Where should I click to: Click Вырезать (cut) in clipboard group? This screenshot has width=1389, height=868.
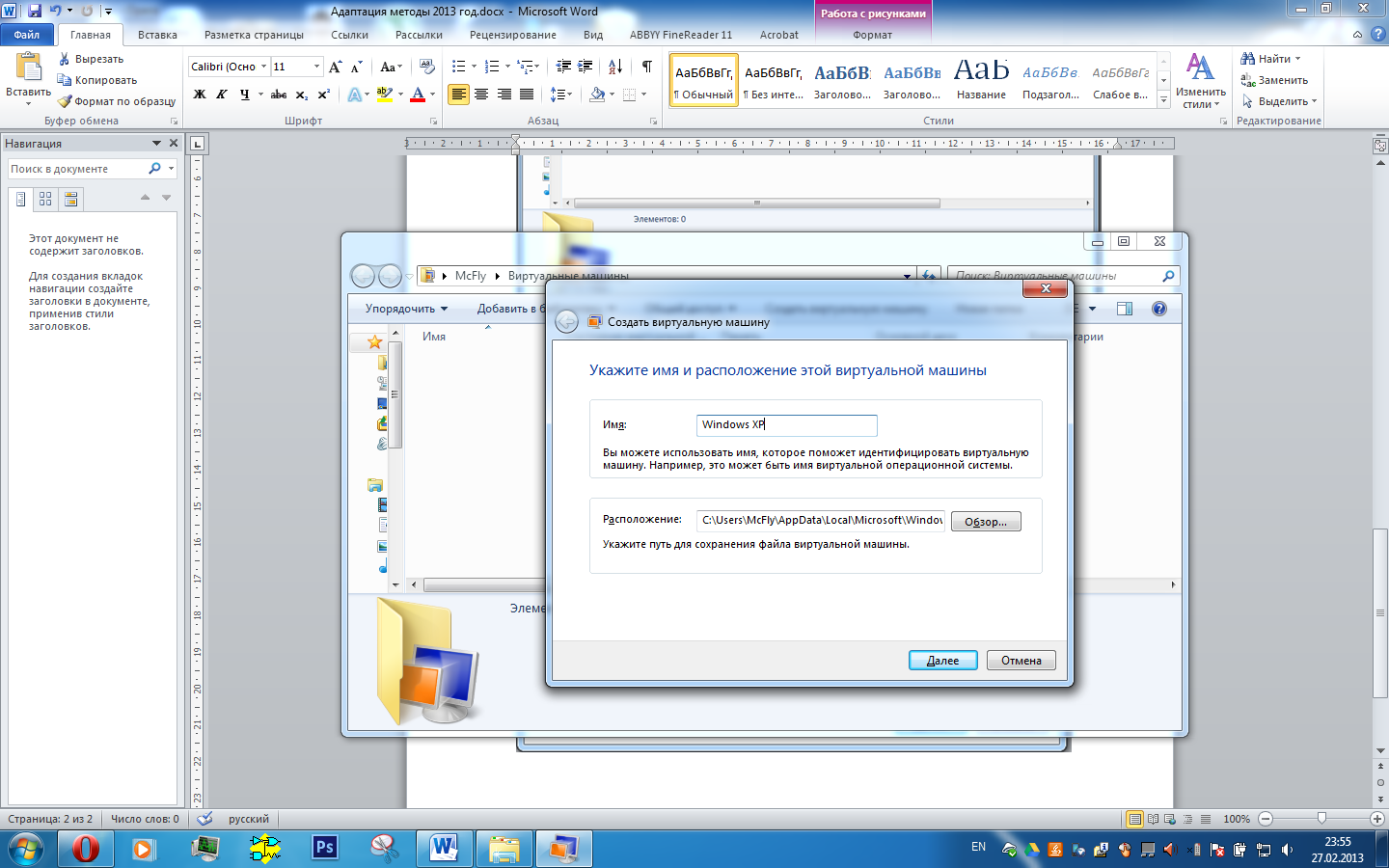(x=91, y=59)
